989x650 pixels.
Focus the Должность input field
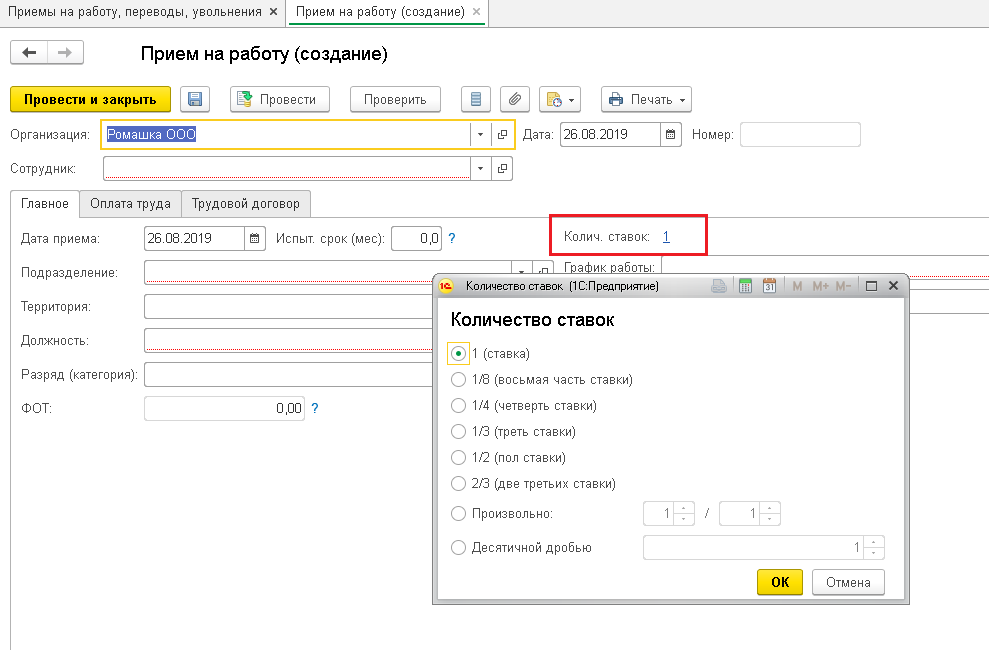288,340
